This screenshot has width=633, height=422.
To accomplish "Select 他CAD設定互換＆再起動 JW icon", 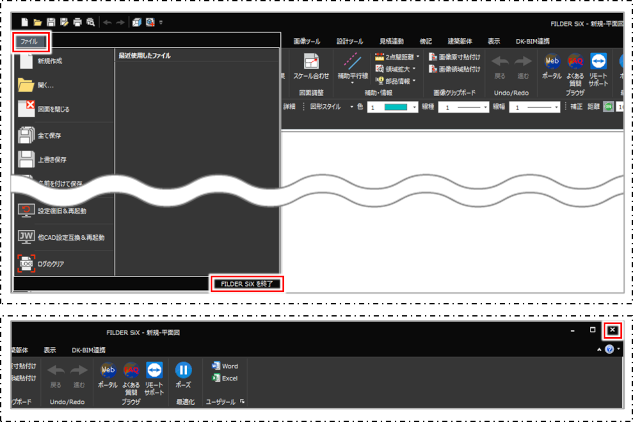I will tap(27, 238).
